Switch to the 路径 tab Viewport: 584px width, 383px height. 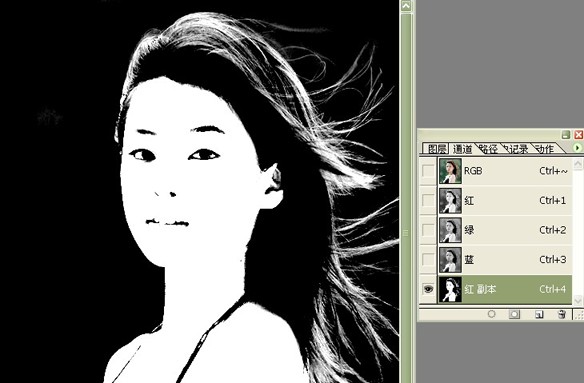(x=488, y=149)
